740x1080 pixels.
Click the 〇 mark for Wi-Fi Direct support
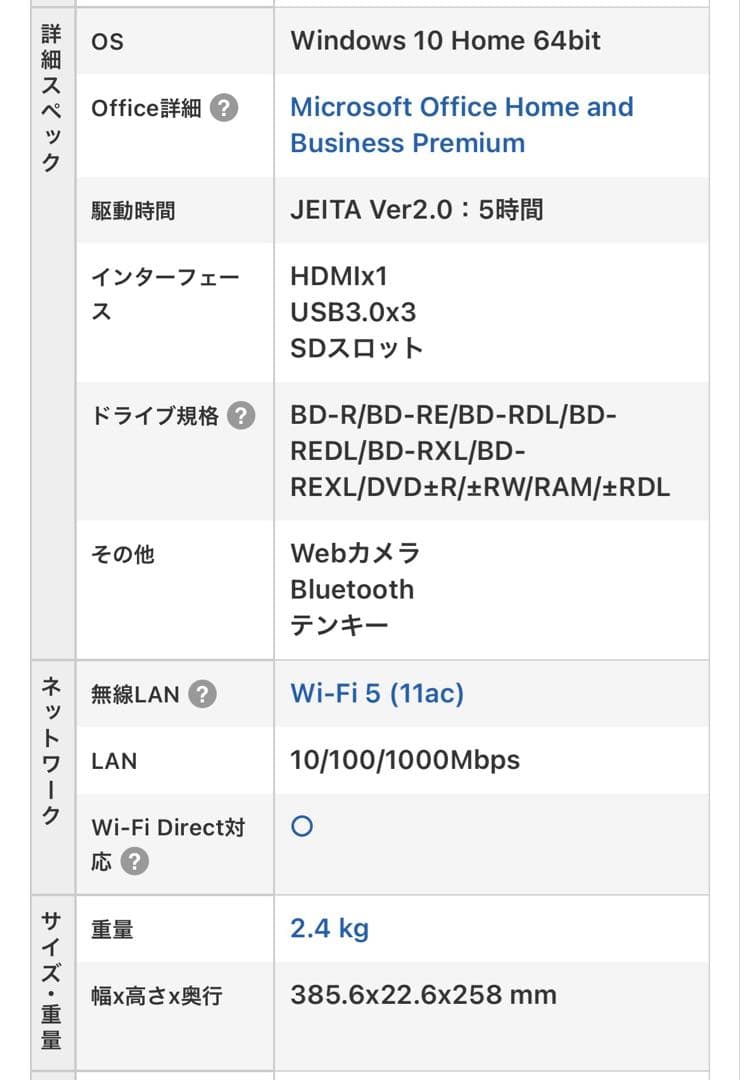(301, 825)
